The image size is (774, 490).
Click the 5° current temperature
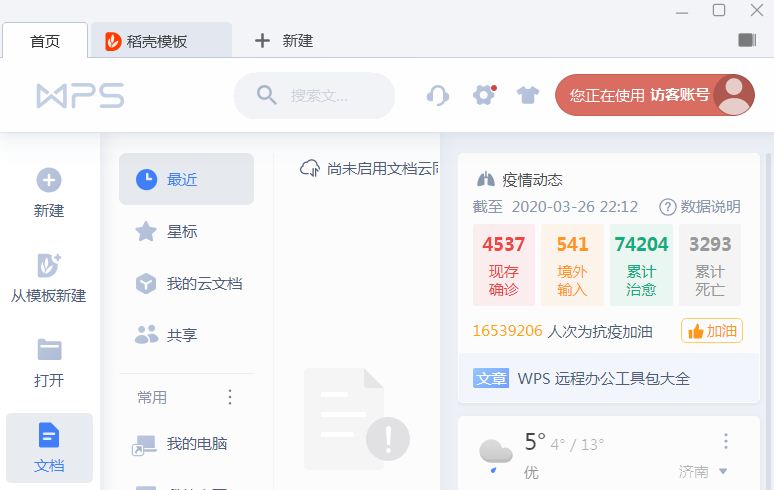click(535, 442)
